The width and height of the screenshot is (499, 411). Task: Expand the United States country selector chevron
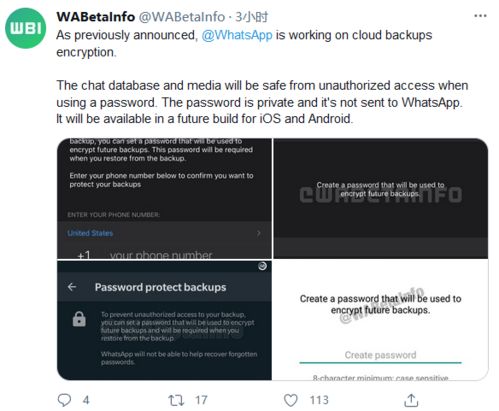pyautogui.click(x=259, y=233)
